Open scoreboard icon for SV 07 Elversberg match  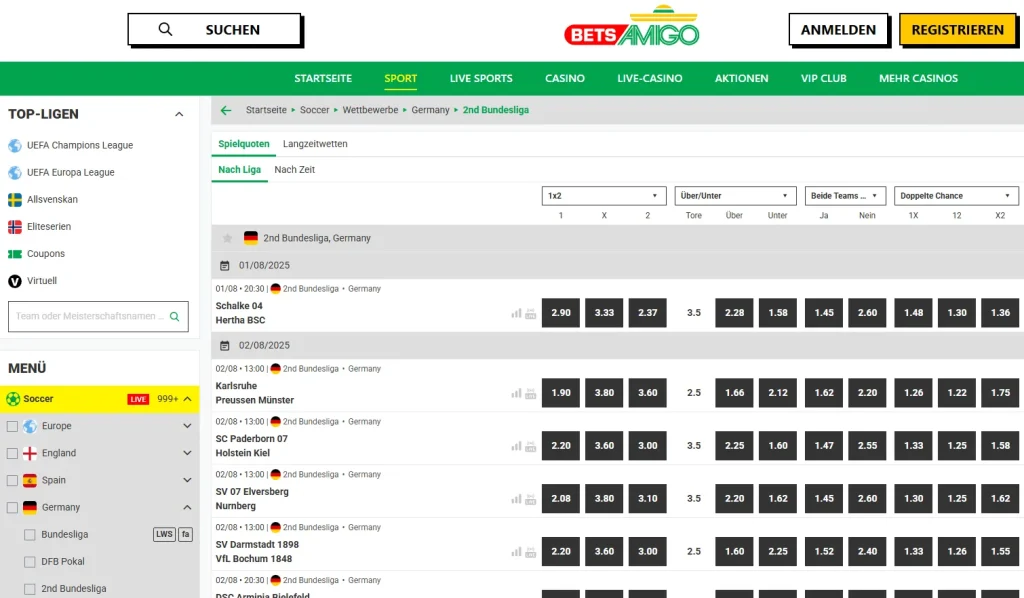530,499
